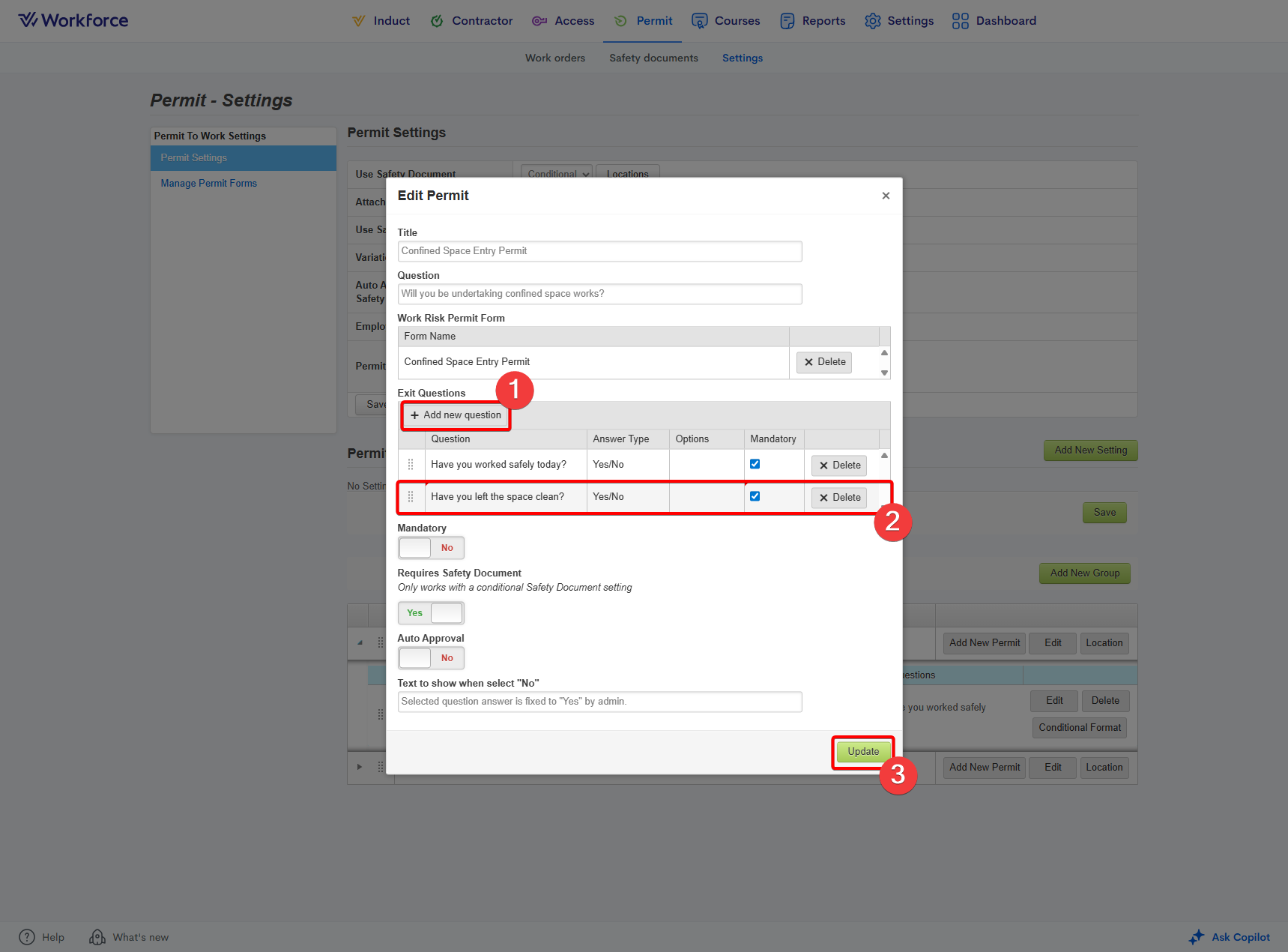The height and width of the screenshot is (952, 1288).
Task: Toggle the Auto Approval switch
Action: point(431,658)
